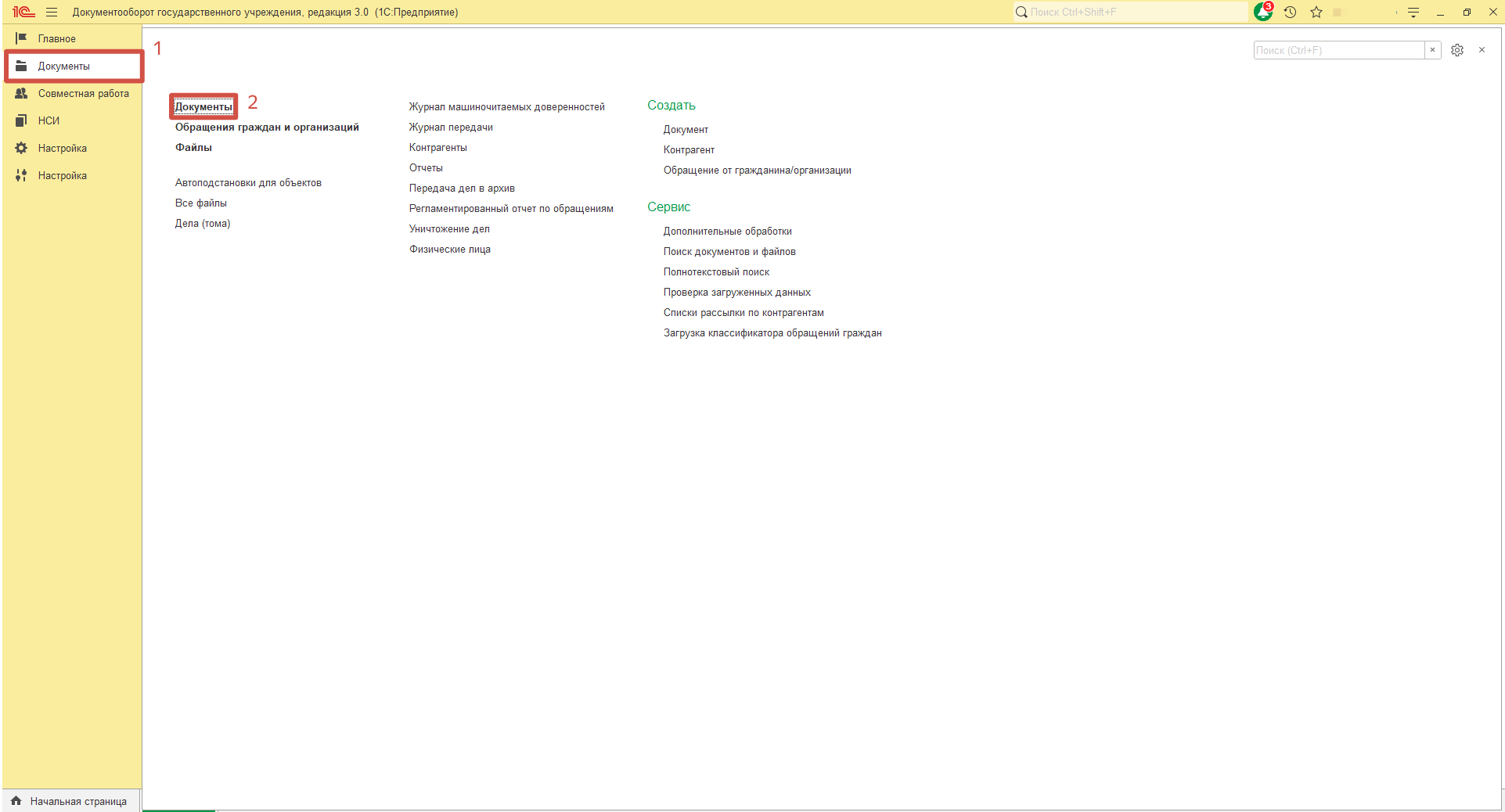Open the hamburger main menu
This screenshot has width=1505, height=812.
point(52,12)
